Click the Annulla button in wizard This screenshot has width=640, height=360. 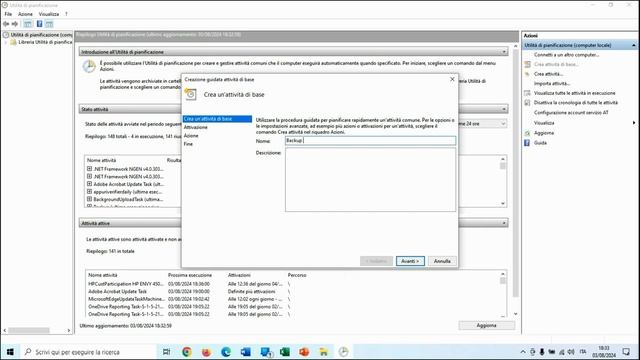tap(442, 261)
